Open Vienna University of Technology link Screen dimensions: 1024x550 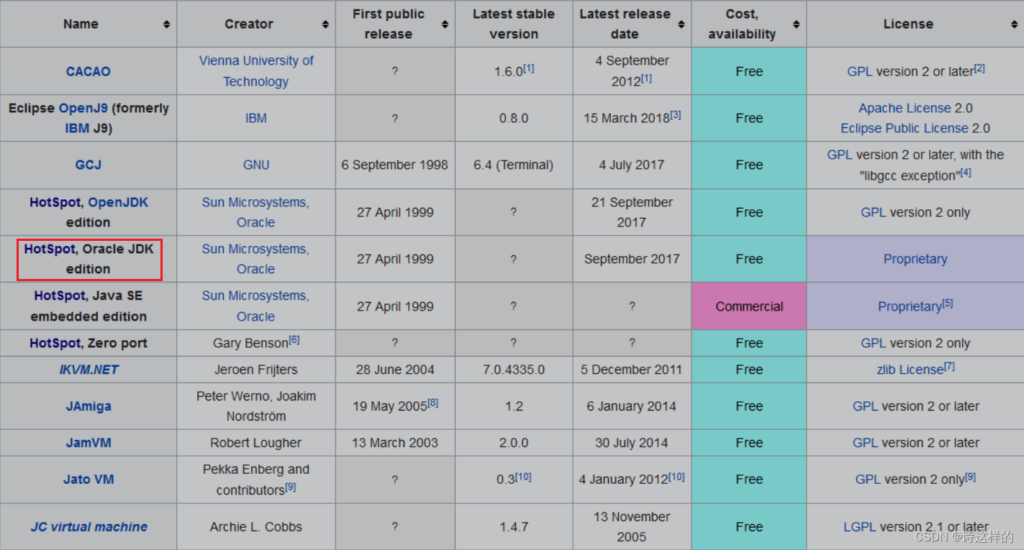coord(256,71)
